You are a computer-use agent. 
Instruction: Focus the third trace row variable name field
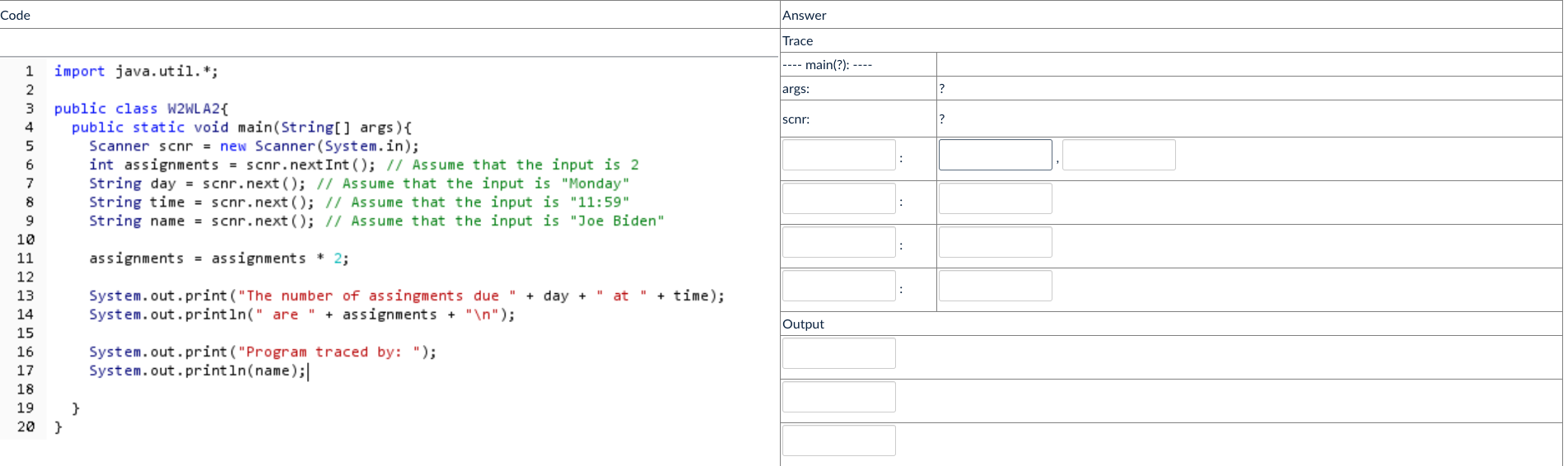[x=838, y=242]
